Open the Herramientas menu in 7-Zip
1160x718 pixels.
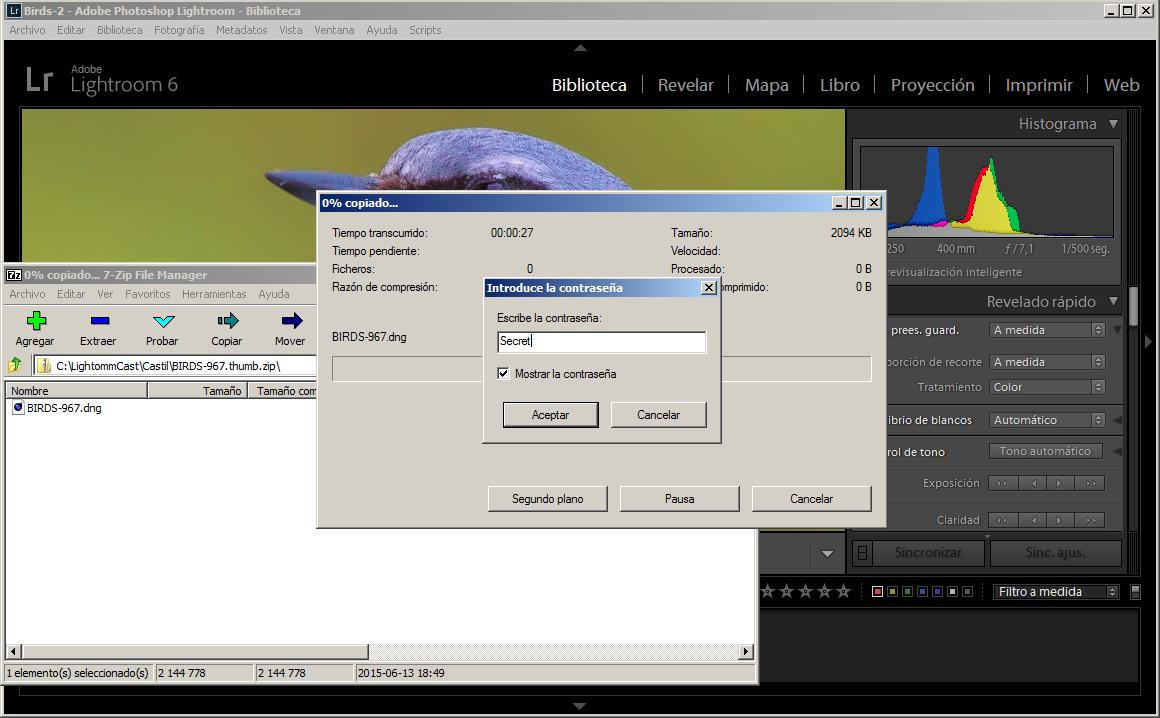[214, 294]
